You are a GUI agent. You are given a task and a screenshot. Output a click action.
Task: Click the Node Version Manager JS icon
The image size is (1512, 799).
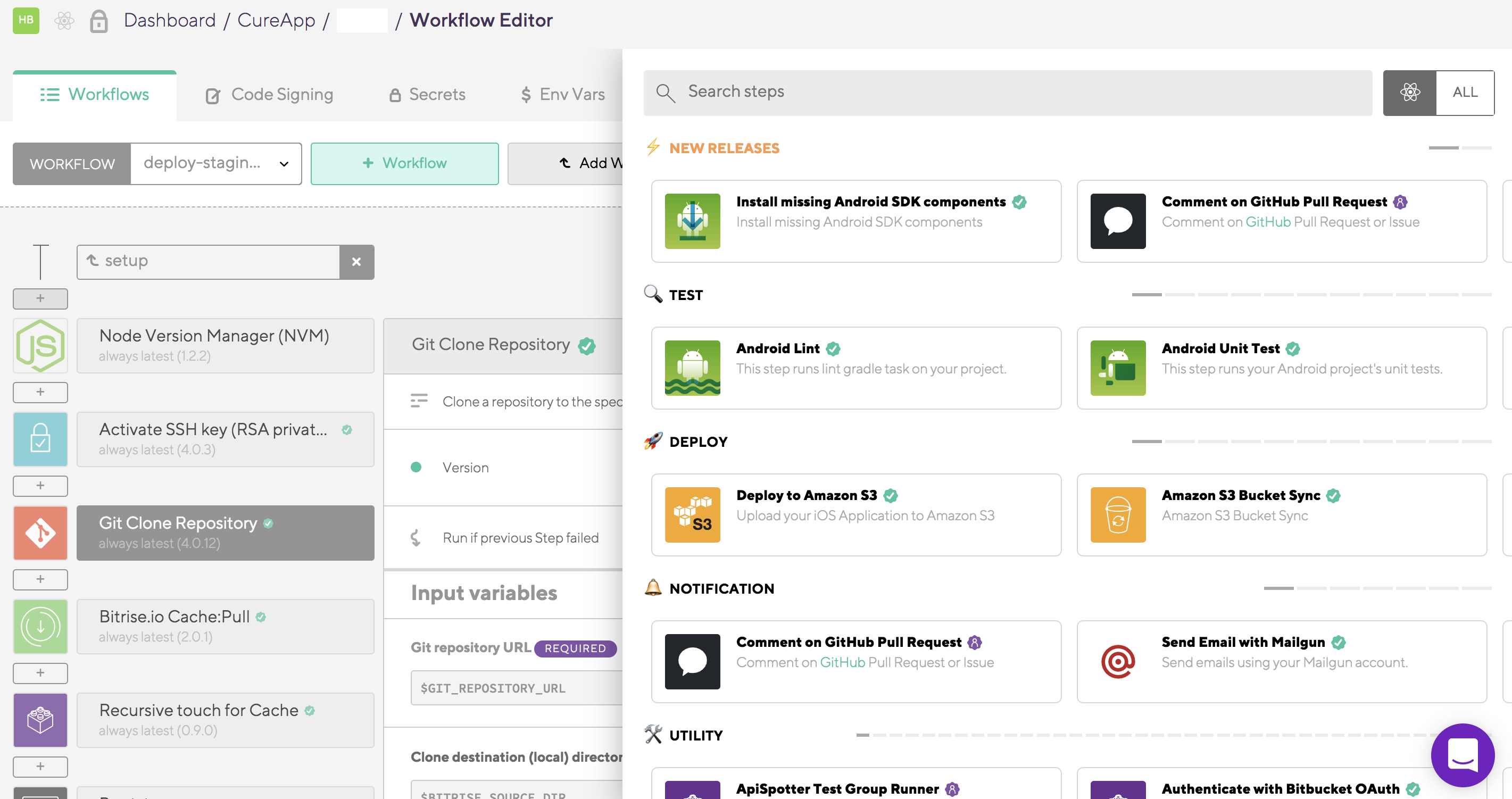tap(40, 345)
